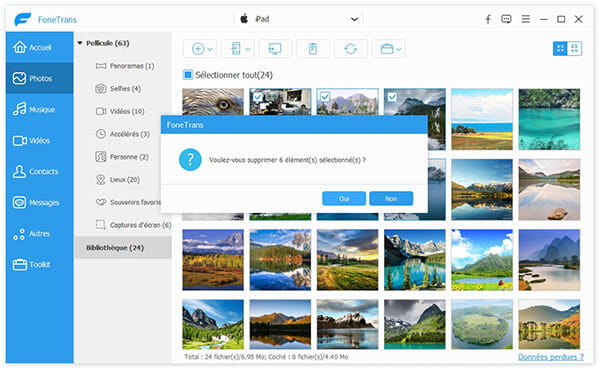
Task: Open the Contacts section
Action: (39, 171)
